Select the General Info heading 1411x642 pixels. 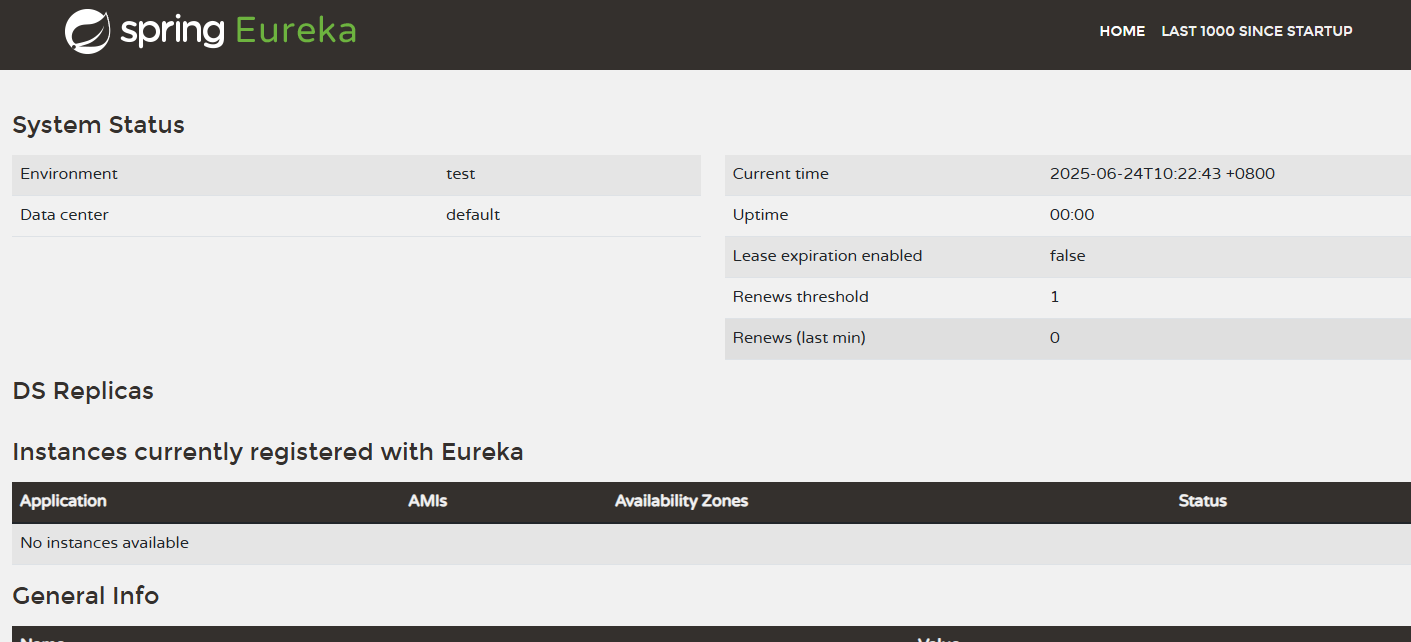(x=86, y=596)
